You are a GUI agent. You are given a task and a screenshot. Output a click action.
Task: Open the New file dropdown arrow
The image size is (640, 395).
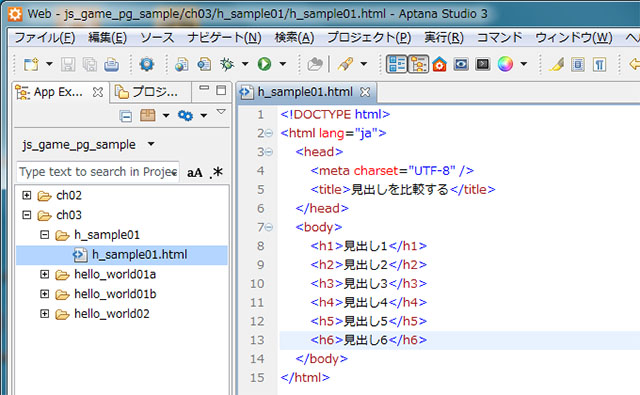pyautogui.click(x=49, y=64)
